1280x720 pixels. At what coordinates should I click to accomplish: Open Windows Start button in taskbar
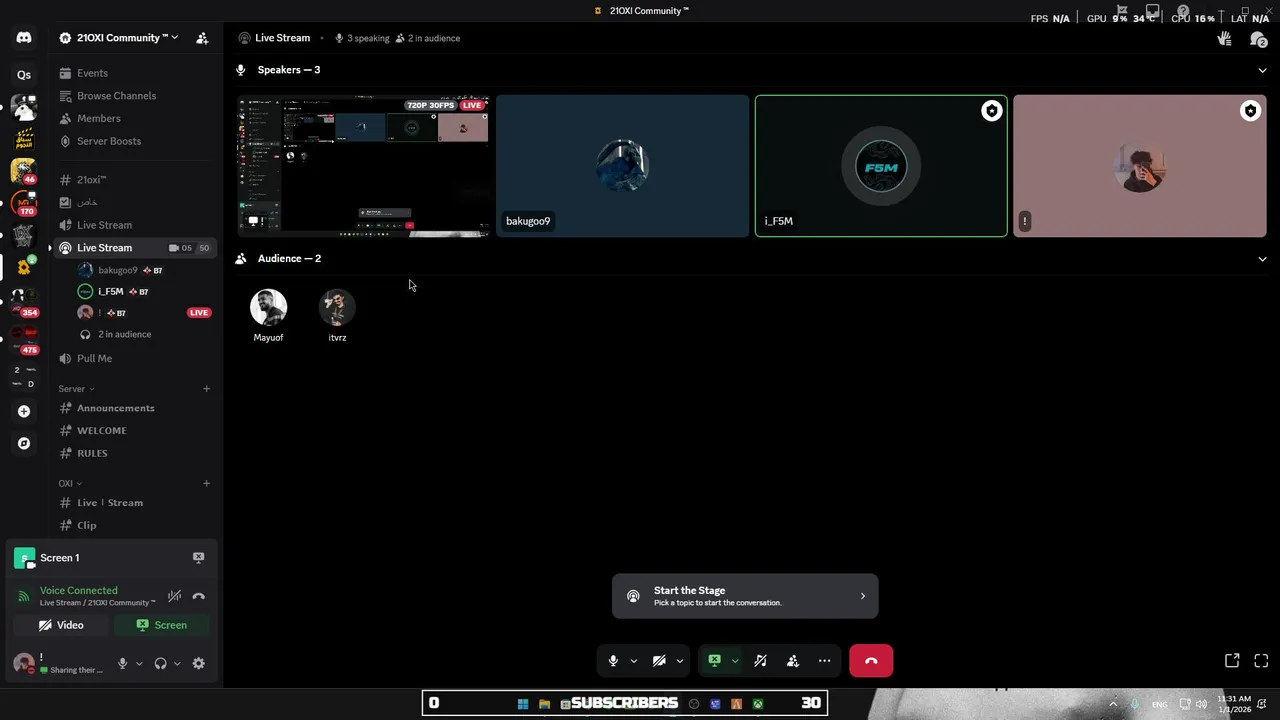click(x=523, y=704)
